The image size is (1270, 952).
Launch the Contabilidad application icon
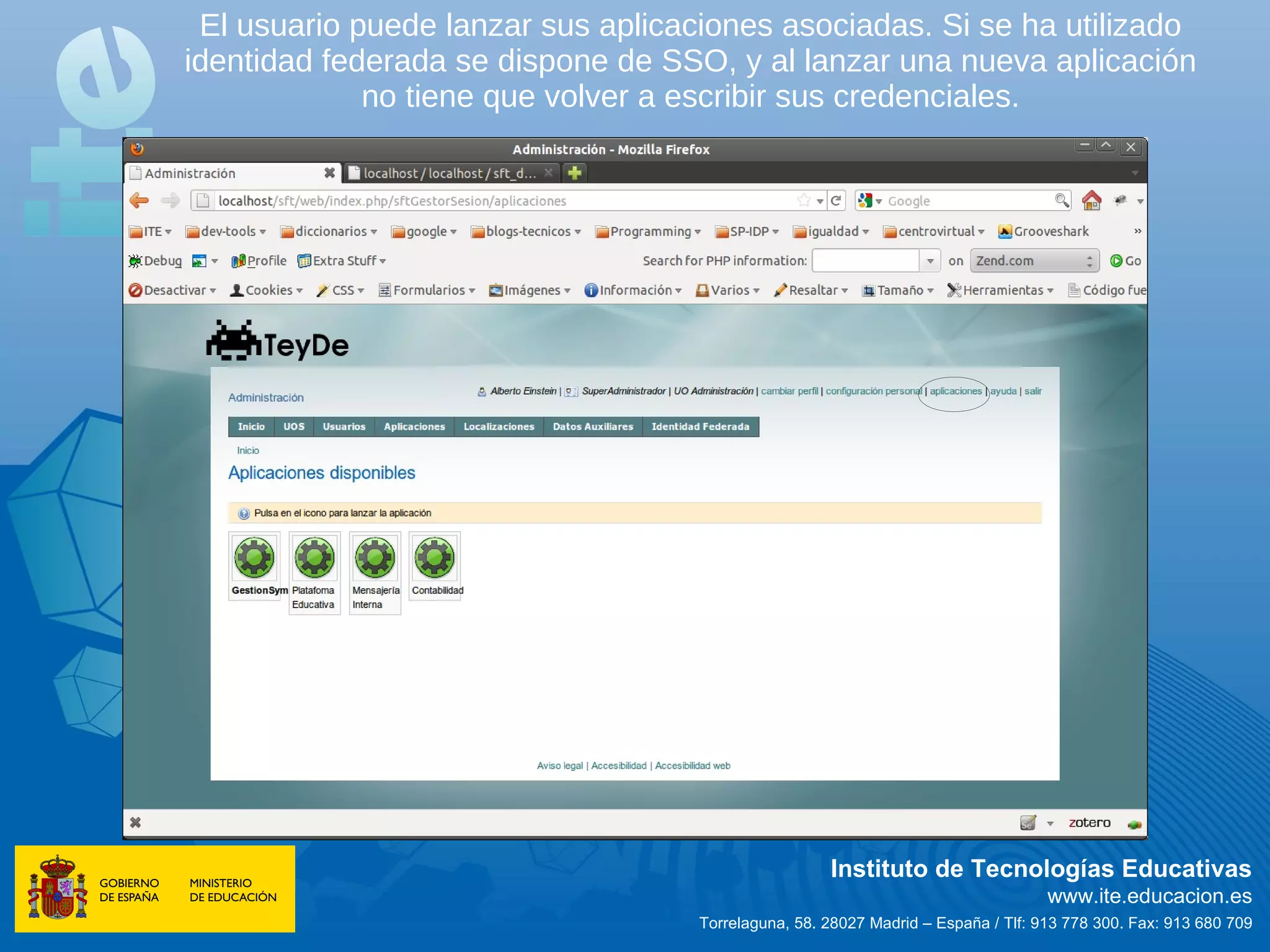click(x=434, y=557)
